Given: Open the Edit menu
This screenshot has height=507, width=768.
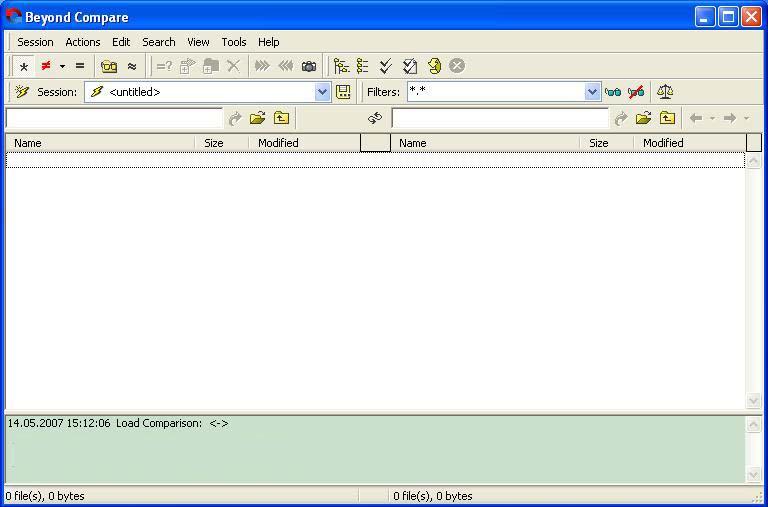Looking at the screenshot, I should (x=121, y=42).
